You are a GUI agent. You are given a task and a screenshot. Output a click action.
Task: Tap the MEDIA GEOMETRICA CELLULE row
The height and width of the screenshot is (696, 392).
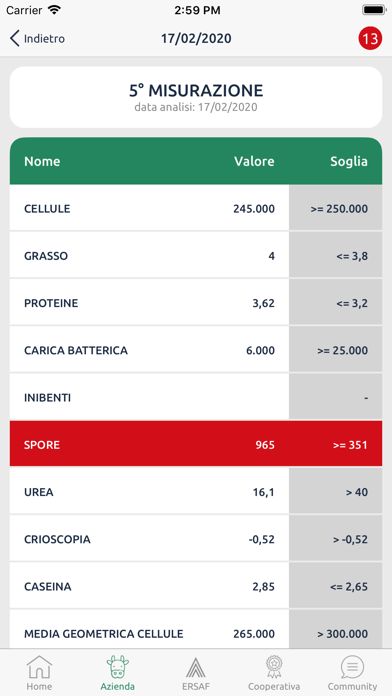point(196,629)
